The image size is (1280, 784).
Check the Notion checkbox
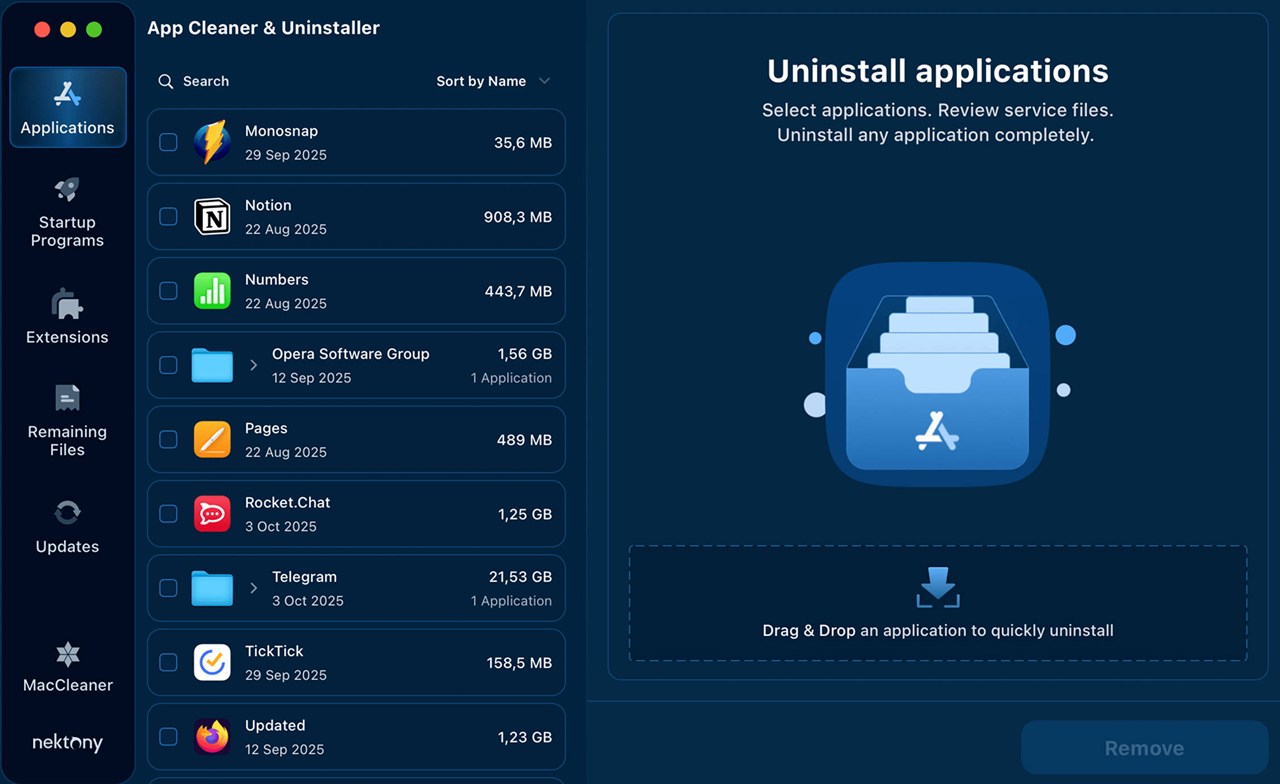[x=169, y=217]
